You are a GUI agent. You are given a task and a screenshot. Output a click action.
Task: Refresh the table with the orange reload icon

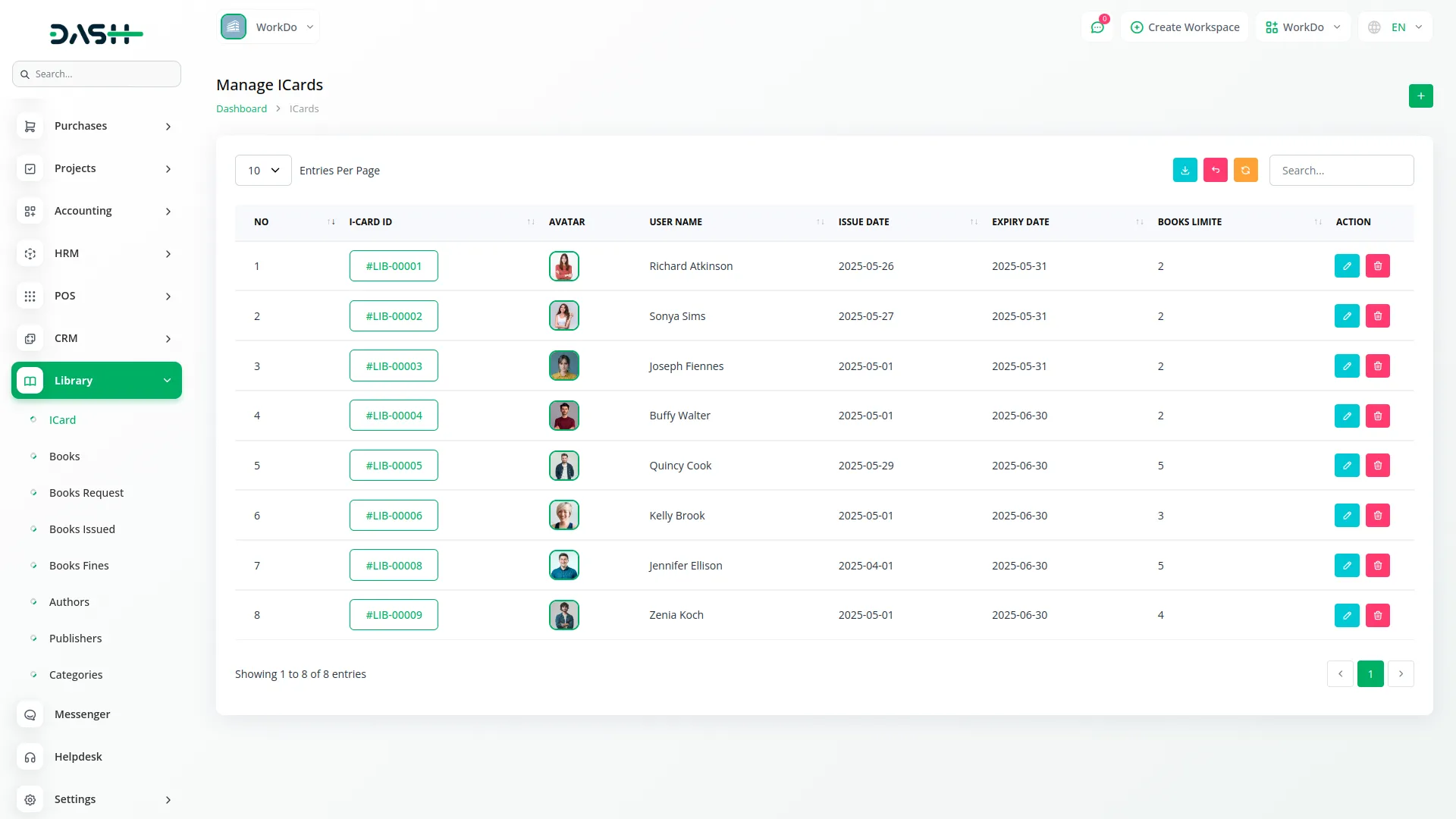click(x=1245, y=170)
